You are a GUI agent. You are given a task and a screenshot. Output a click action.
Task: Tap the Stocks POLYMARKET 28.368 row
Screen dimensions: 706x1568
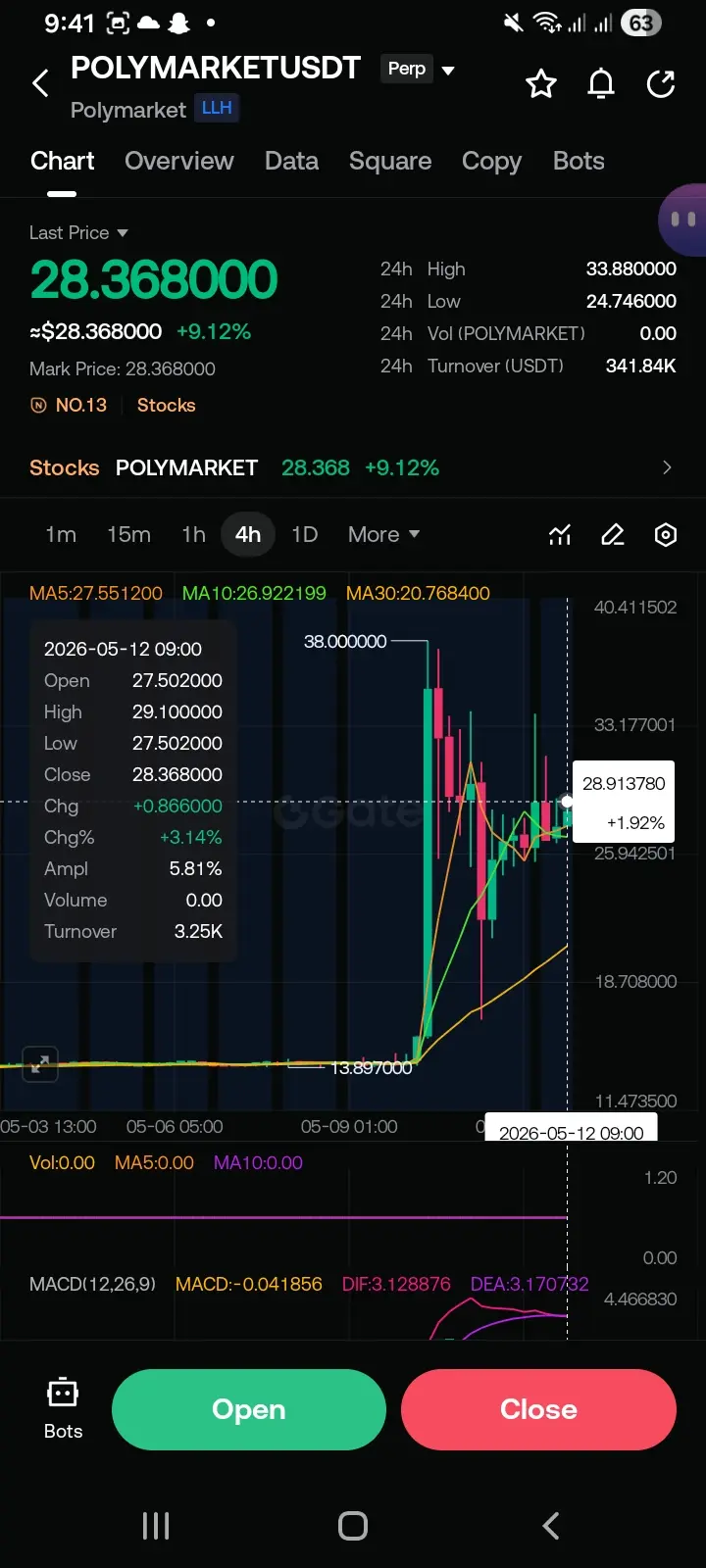pyautogui.click(x=353, y=467)
